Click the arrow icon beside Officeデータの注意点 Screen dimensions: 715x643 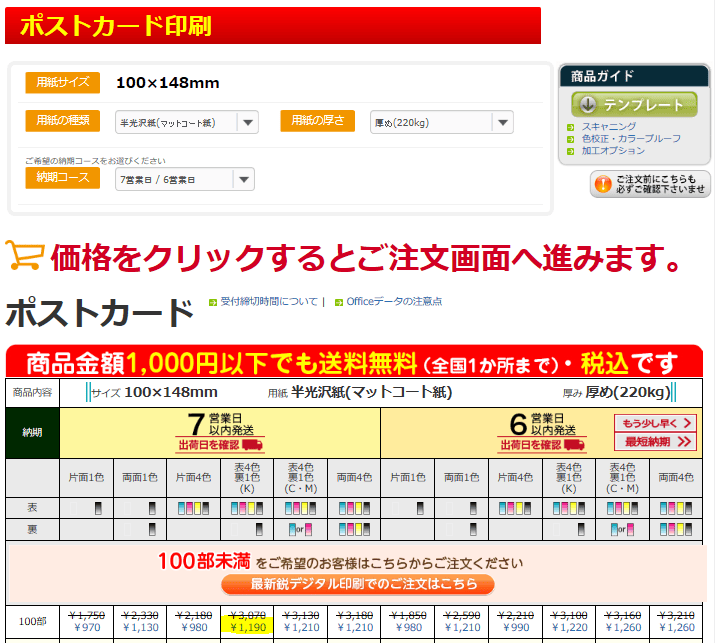(339, 301)
